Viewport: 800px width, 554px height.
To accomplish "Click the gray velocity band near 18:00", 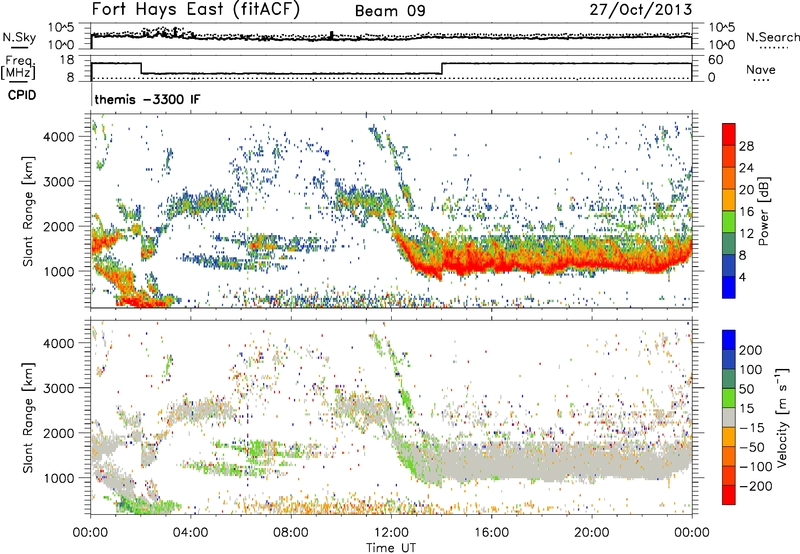I will (x=541, y=462).
